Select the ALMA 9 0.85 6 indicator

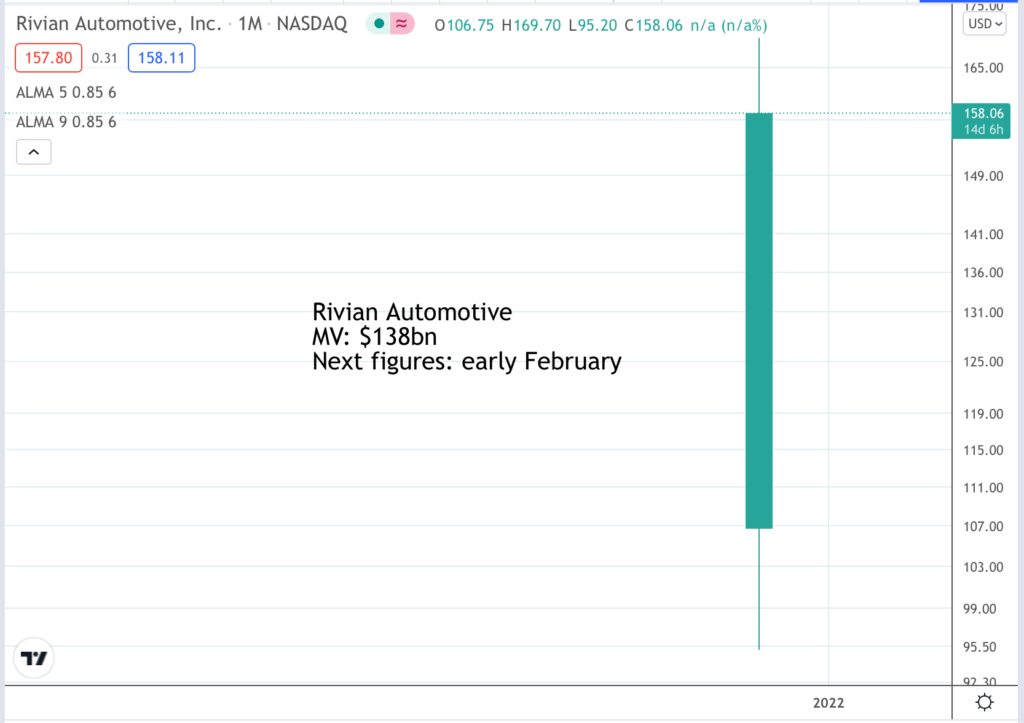pyautogui.click(x=66, y=122)
